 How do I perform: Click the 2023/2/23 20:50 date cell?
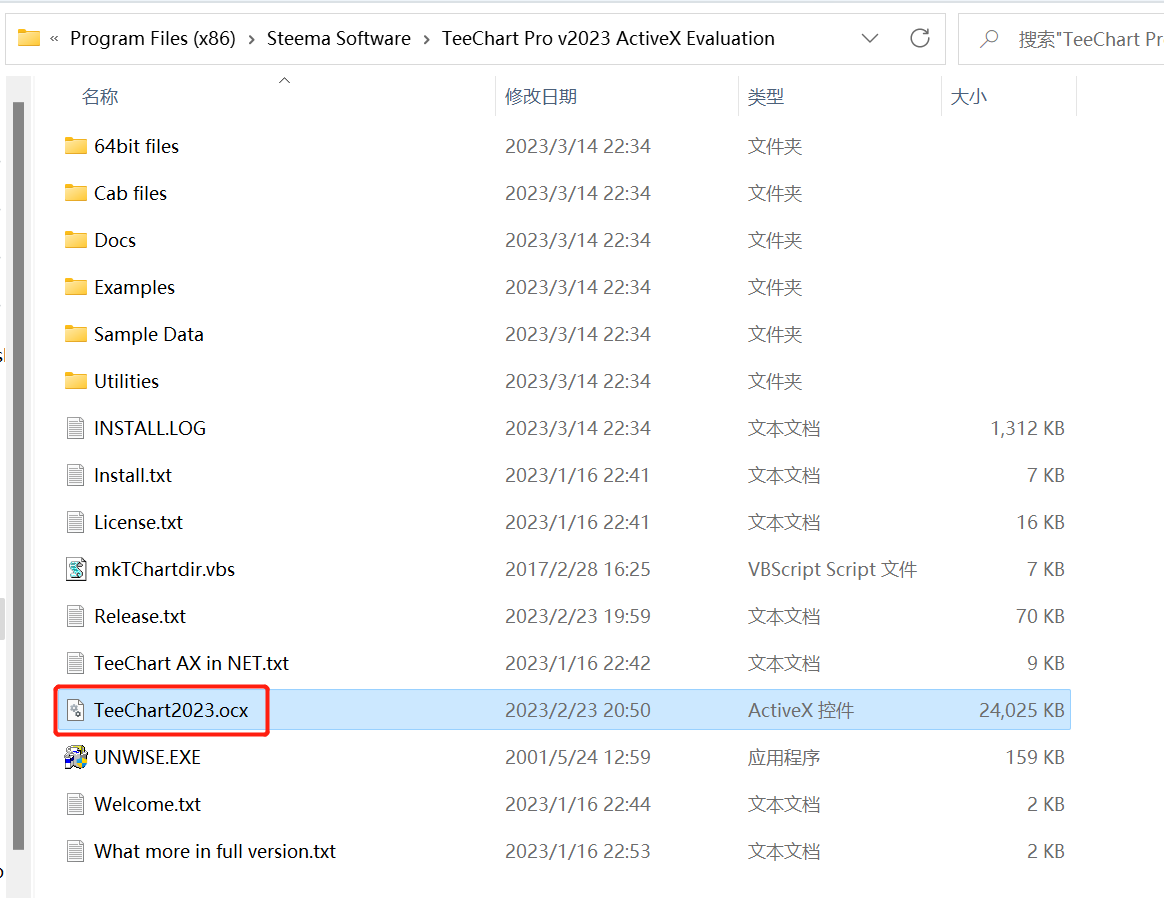578,710
